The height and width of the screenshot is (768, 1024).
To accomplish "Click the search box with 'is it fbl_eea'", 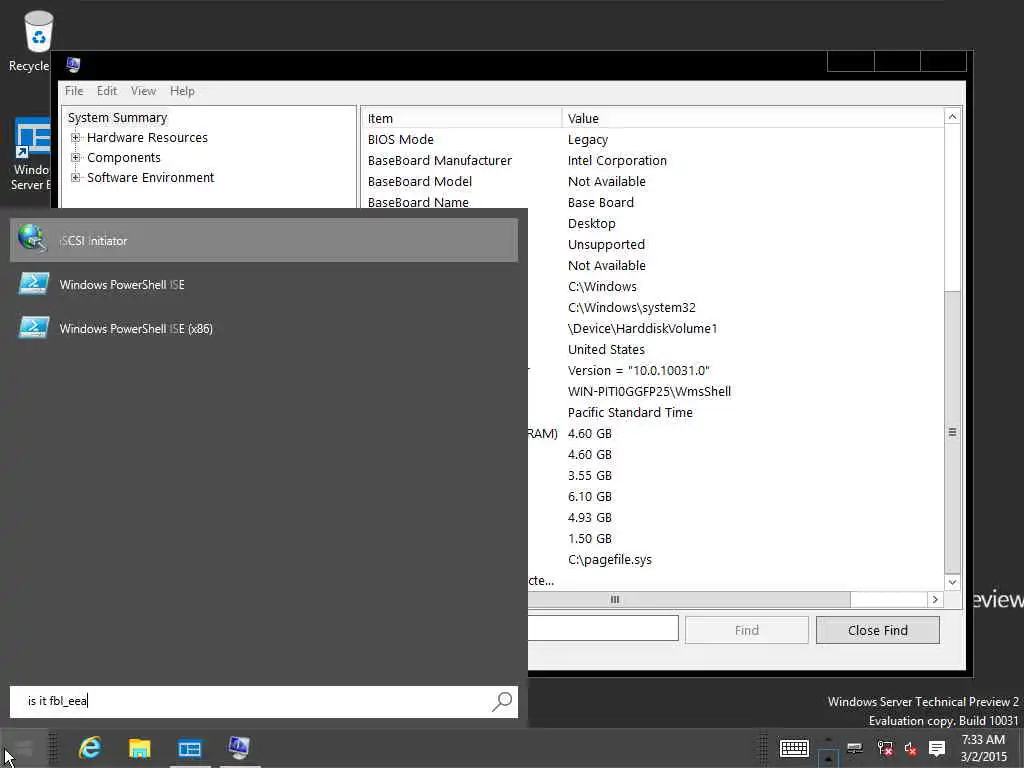I will point(264,701).
